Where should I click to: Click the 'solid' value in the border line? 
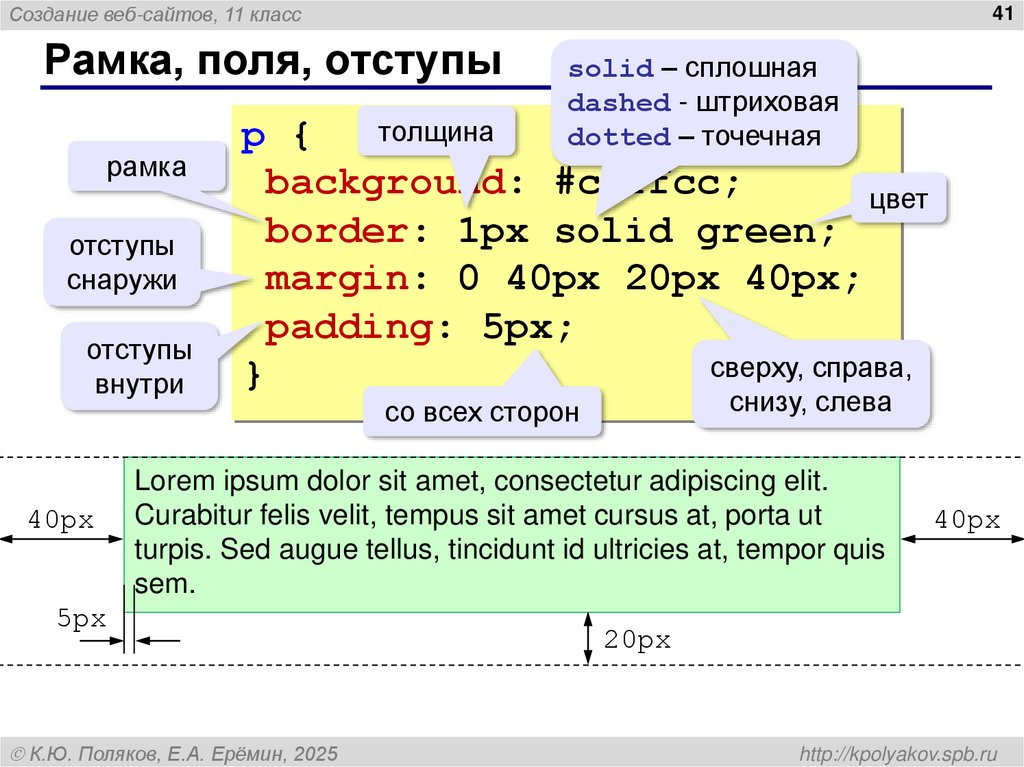[614, 231]
